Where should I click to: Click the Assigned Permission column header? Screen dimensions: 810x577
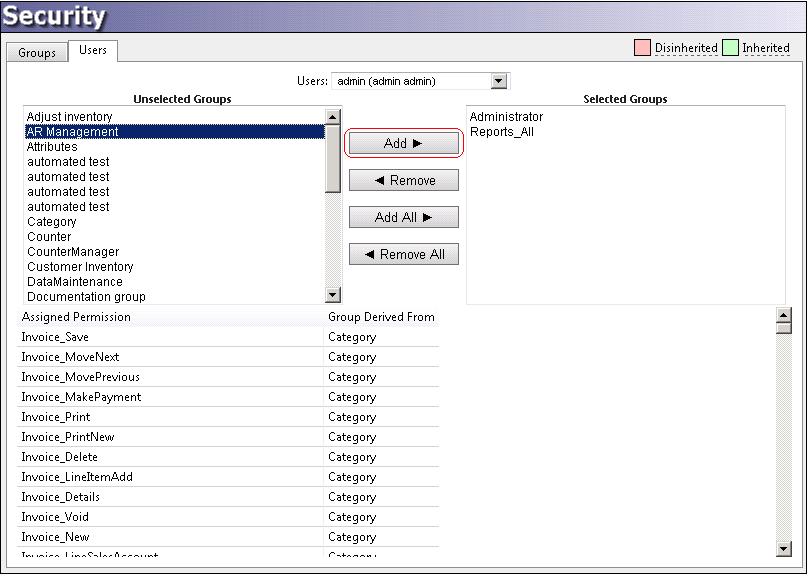tap(76, 317)
